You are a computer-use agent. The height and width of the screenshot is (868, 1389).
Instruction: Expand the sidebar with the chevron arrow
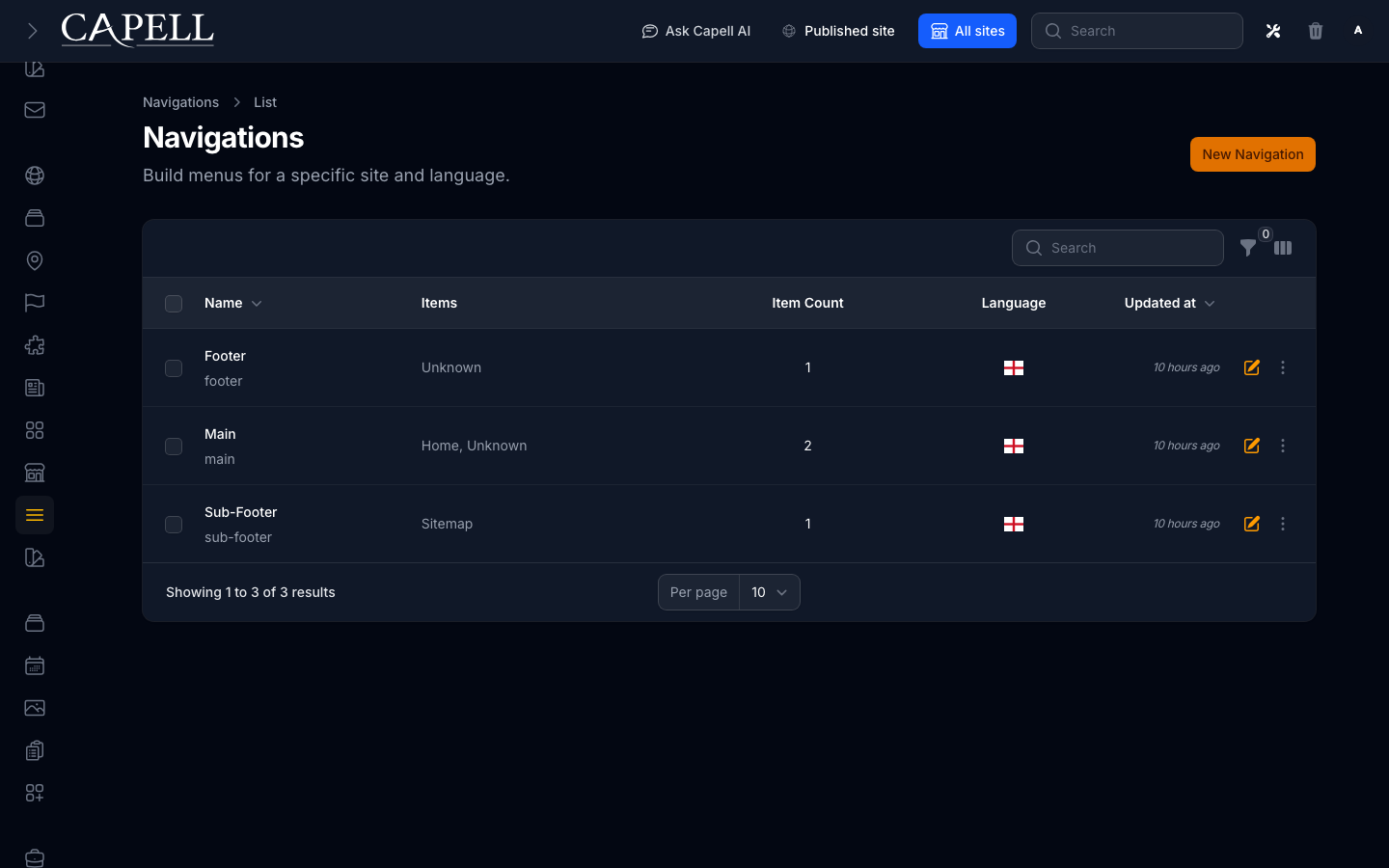click(x=33, y=31)
